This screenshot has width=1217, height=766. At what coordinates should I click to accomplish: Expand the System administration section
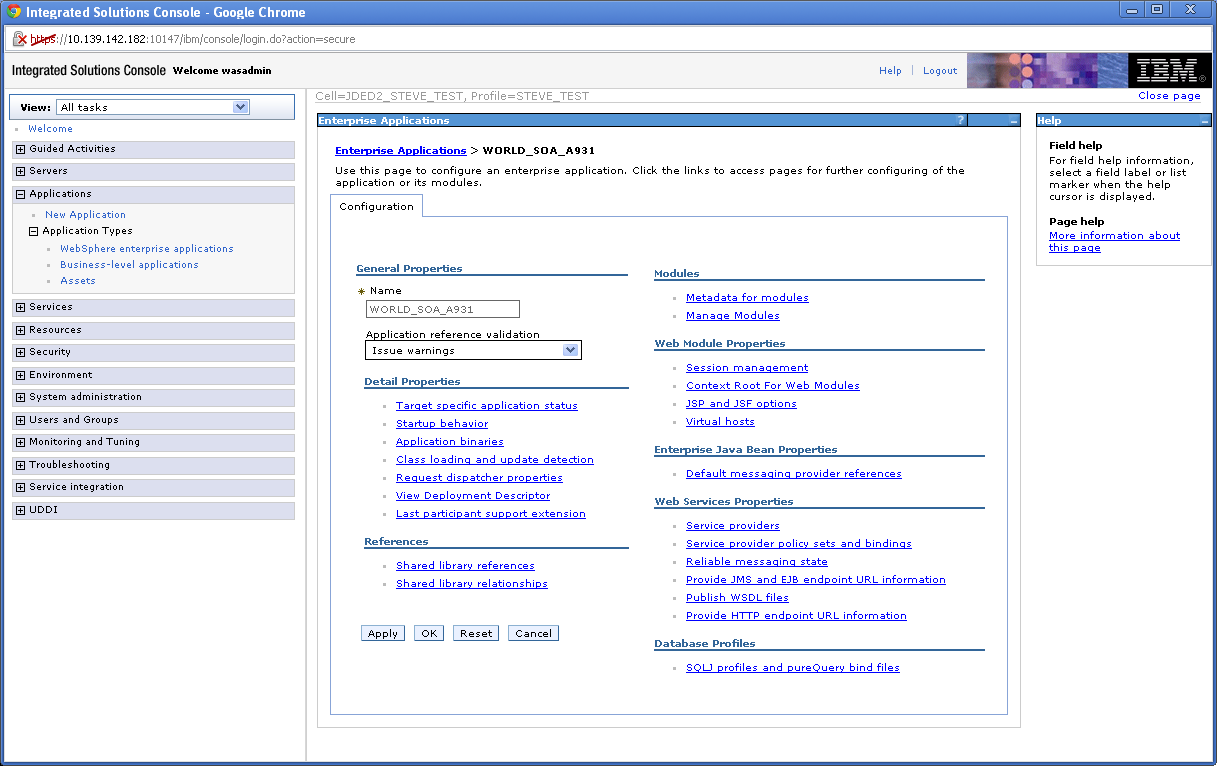click(21, 397)
